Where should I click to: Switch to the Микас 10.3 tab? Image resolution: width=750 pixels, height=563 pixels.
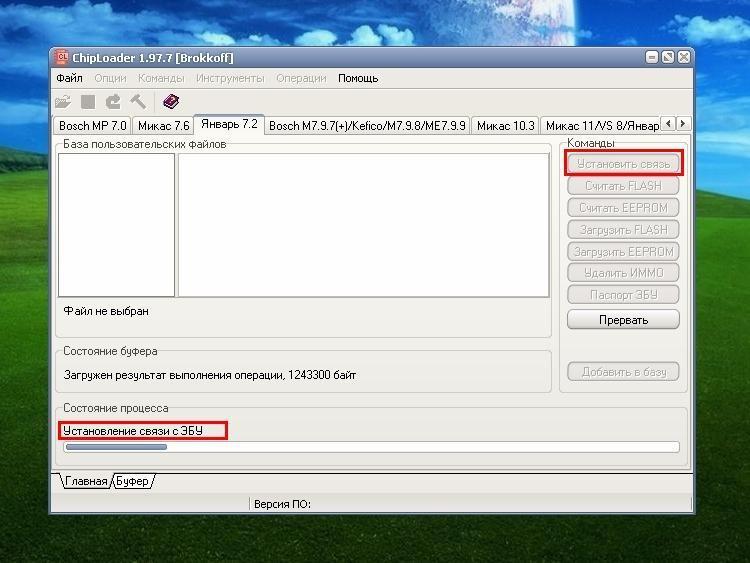point(505,126)
